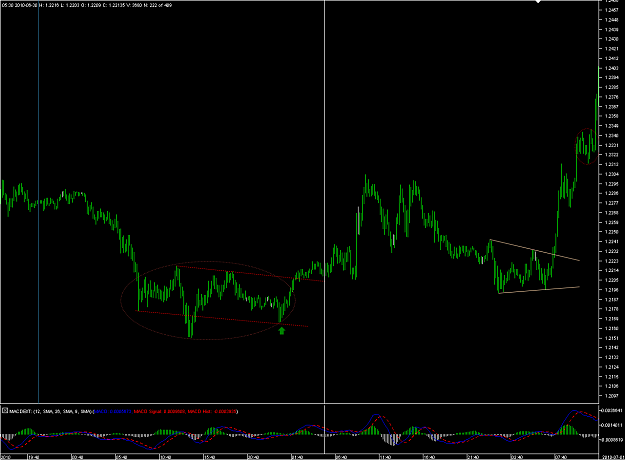Click the 01:40 time axis label
625x460 pixels.
(x=297, y=457)
